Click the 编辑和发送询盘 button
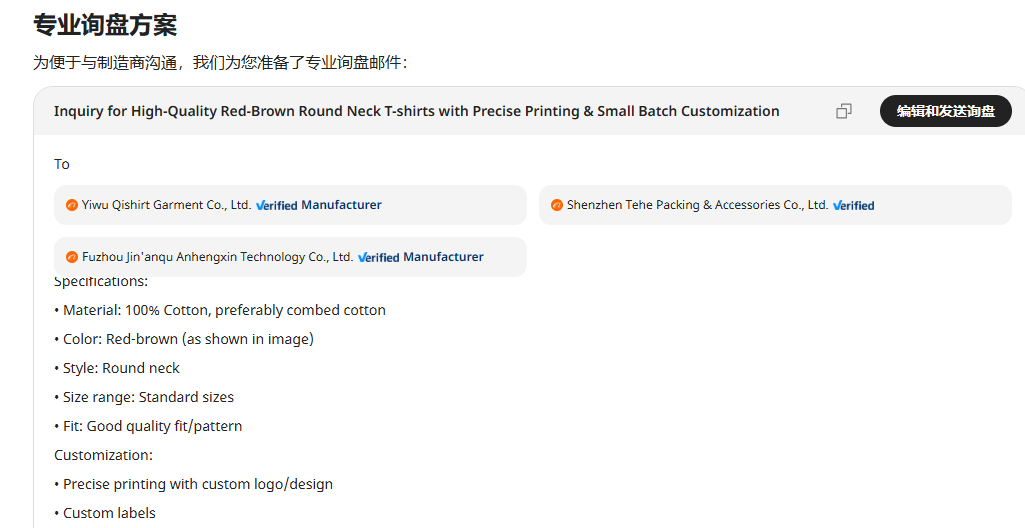 click(945, 111)
